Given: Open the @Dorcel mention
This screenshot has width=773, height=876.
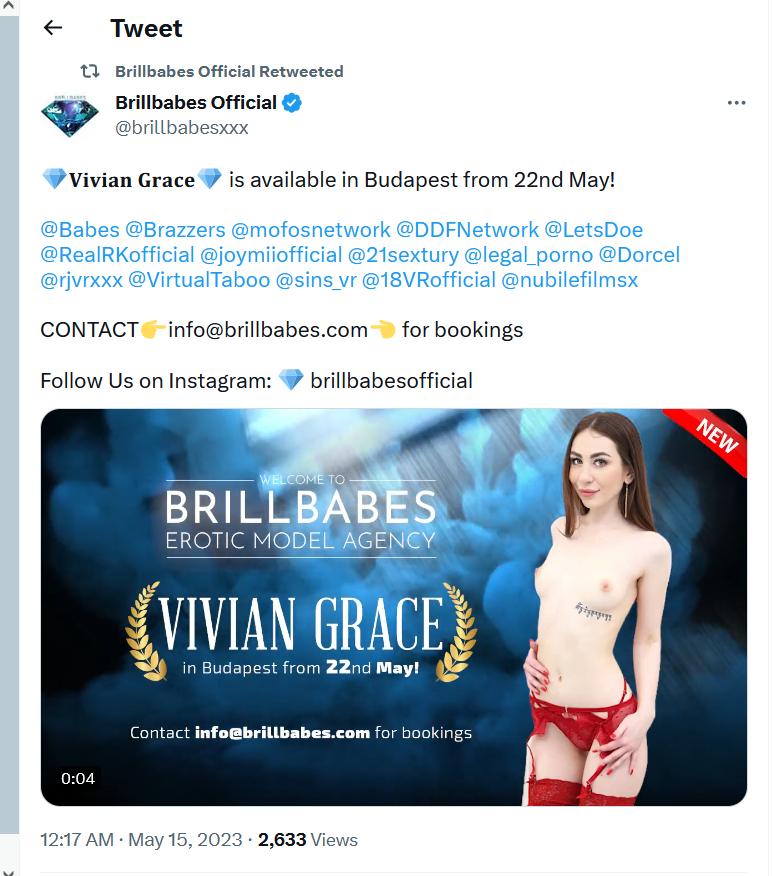Looking at the screenshot, I should [640, 255].
